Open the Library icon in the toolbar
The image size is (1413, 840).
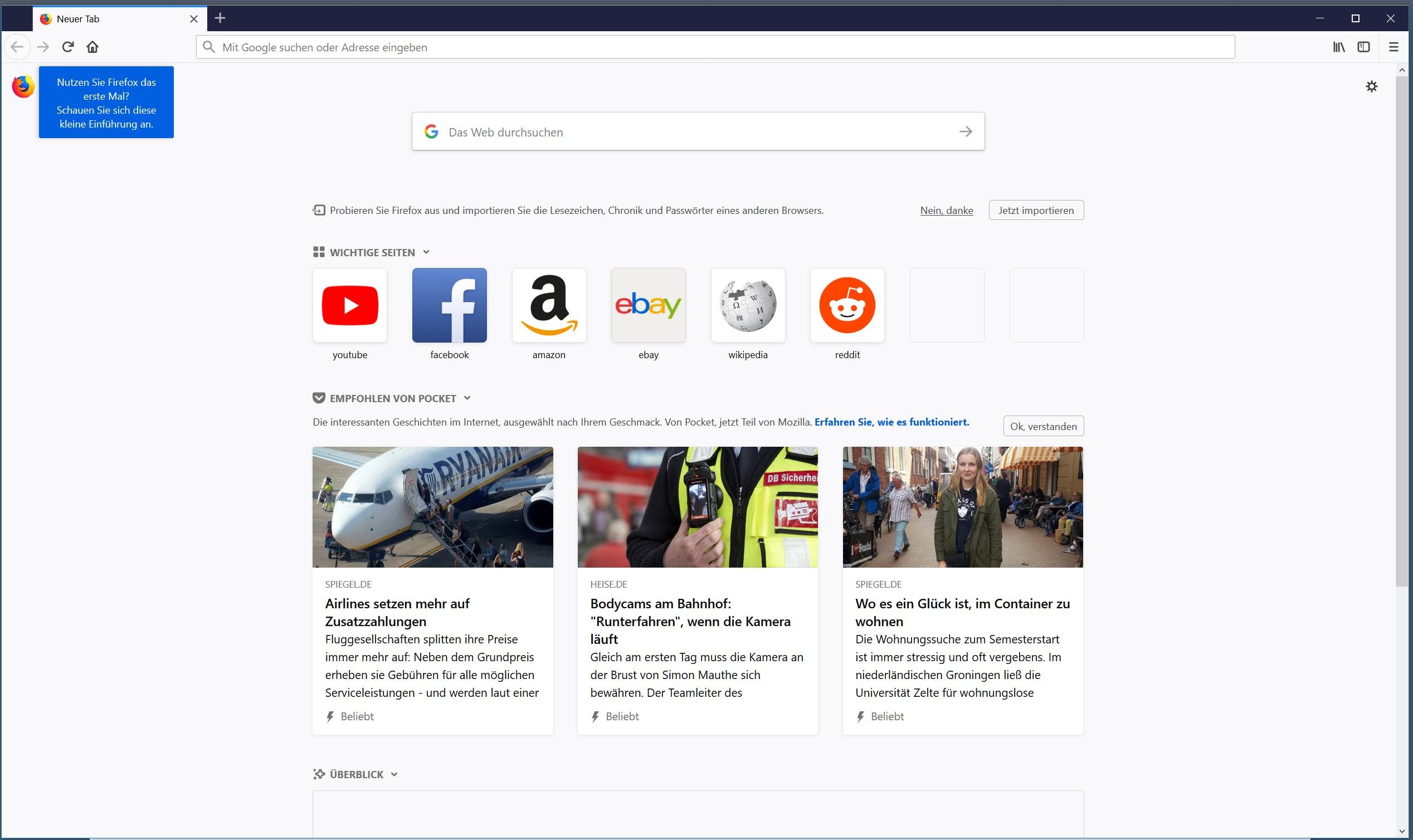1338,47
